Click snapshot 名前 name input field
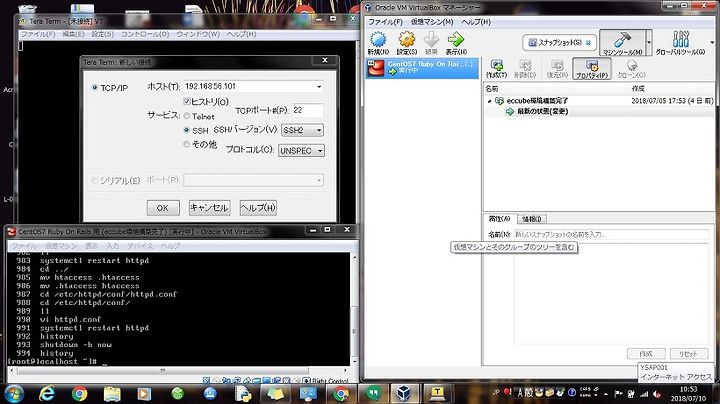 (611, 234)
